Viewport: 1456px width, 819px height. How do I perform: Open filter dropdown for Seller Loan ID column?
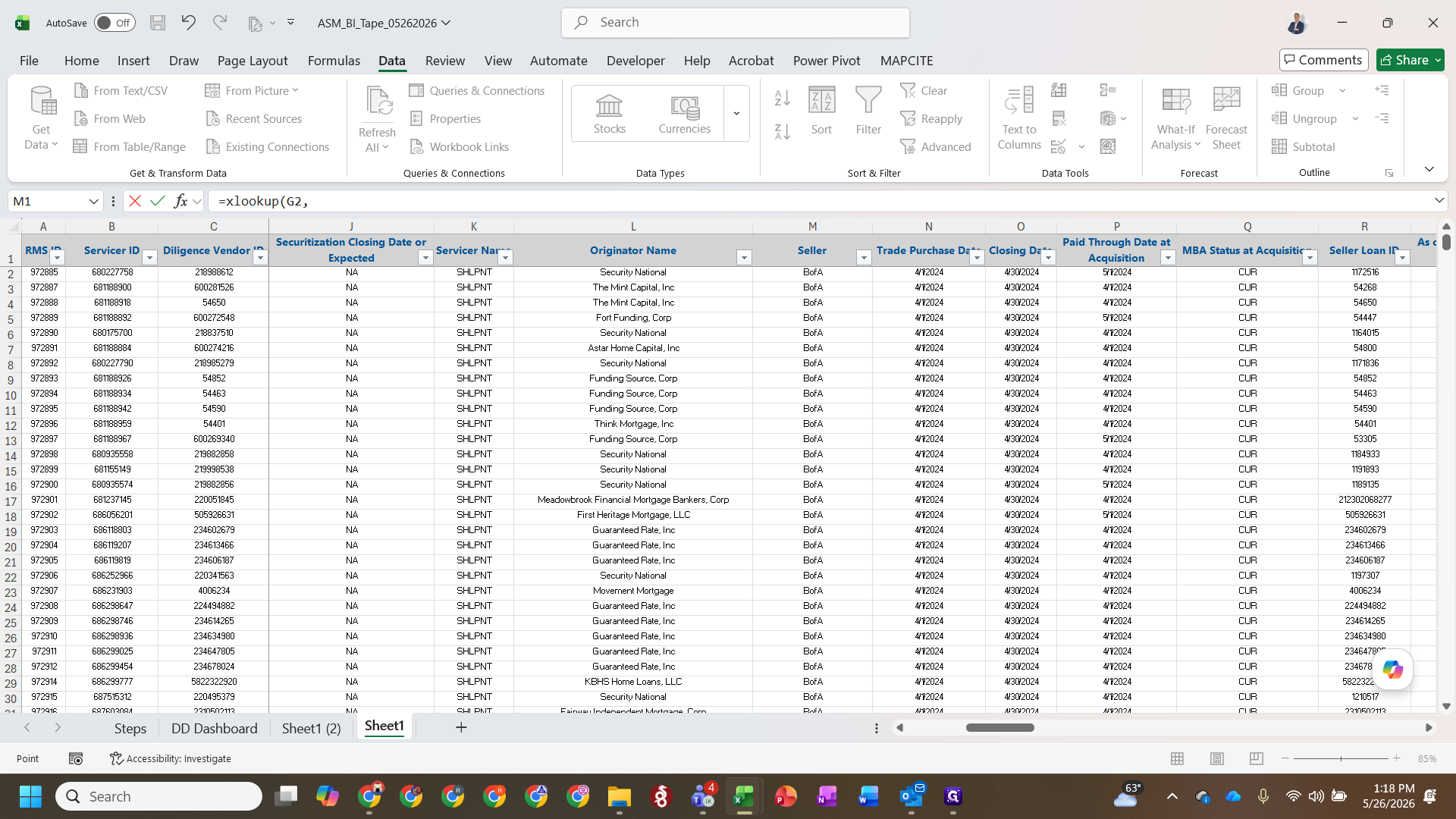click(1402, 258)
